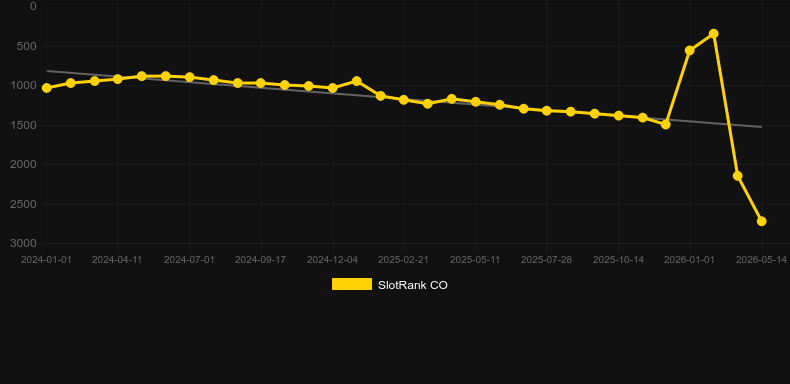
Task: Select the data point above 2026-01-01
Action: [690, 50]
